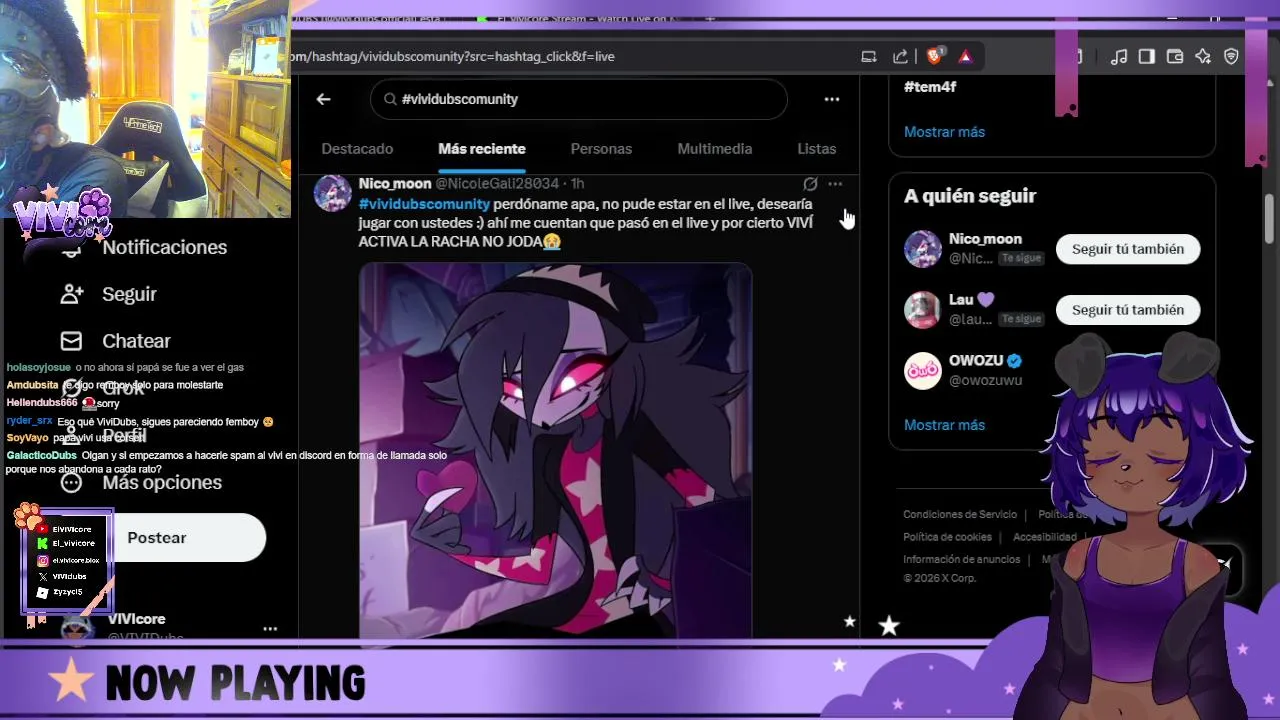This screenshot has height=720, width=1280.
Task: Click Mostrar más under trends
Action: tap(944, 132)
